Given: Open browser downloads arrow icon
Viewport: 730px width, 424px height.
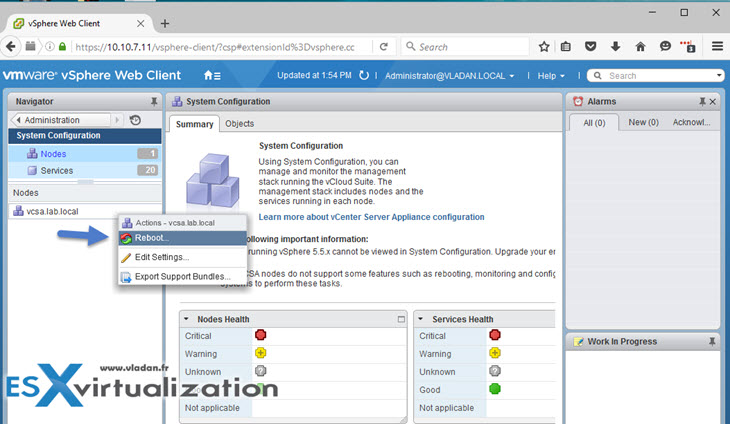Looking at the screenshot, I should pyautogui.click(x=615, y=47).
